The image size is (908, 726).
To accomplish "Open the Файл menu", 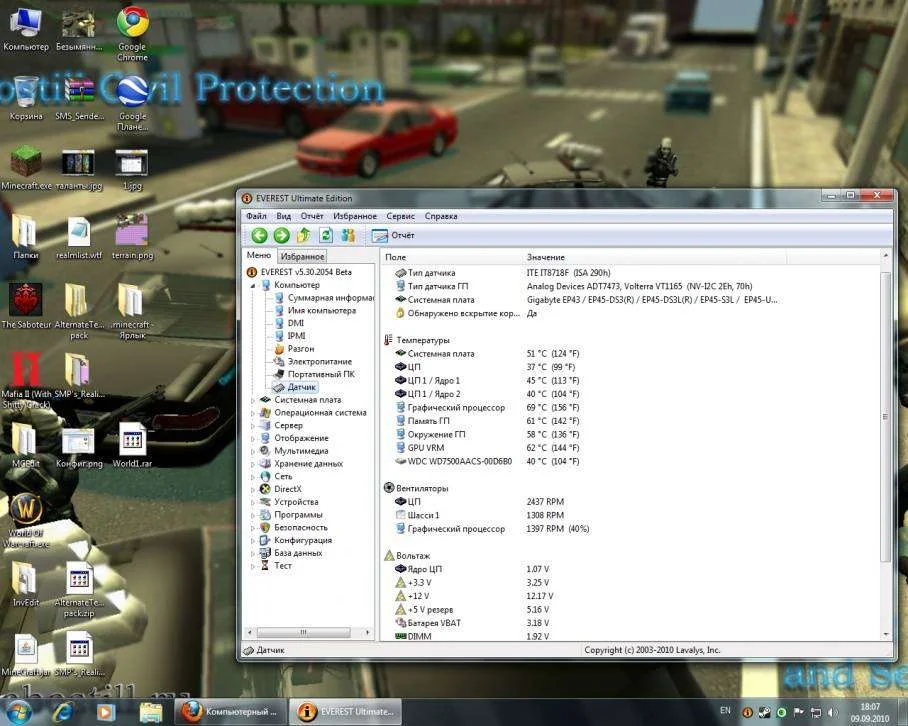I will coord(256,216).
